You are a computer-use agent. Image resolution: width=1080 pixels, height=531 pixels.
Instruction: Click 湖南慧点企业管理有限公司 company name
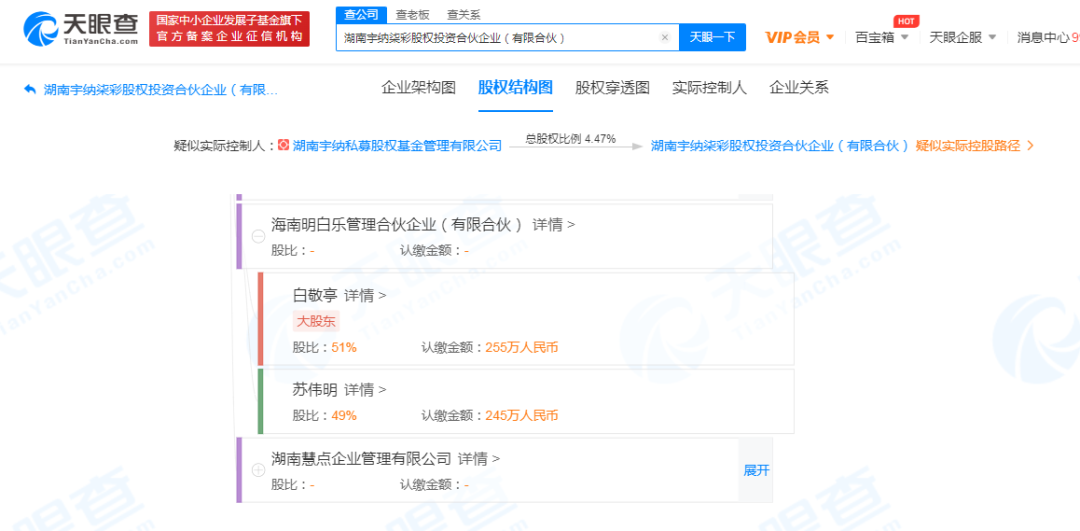[x=361, y=458]
